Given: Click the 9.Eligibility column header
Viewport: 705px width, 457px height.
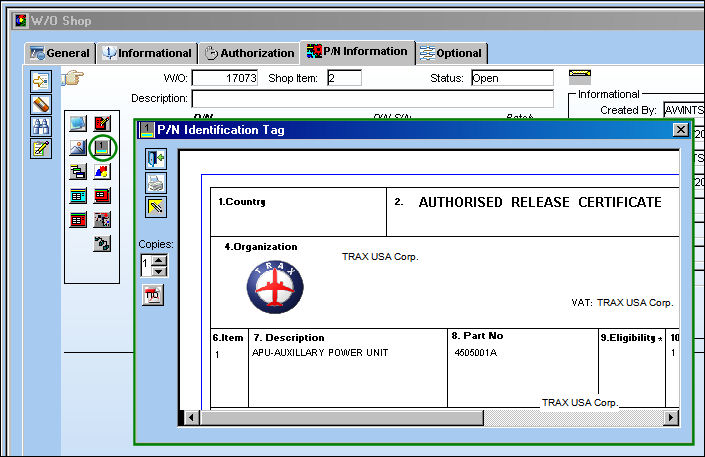Looking at the screenshot, I should click(631, 338).
